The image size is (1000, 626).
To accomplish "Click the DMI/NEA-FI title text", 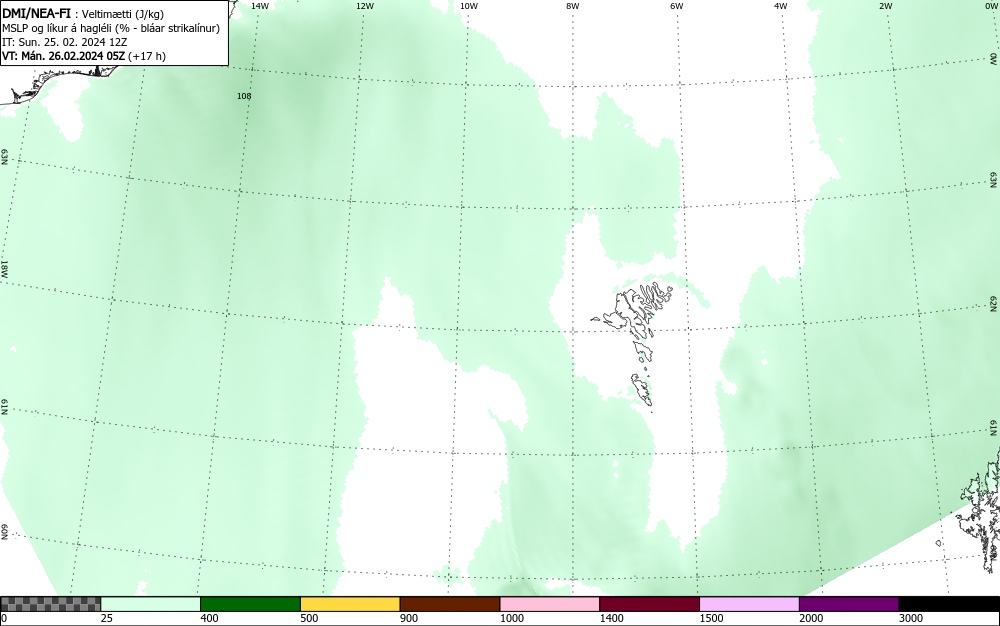I will pyautogui.click(x=36, y=13).
